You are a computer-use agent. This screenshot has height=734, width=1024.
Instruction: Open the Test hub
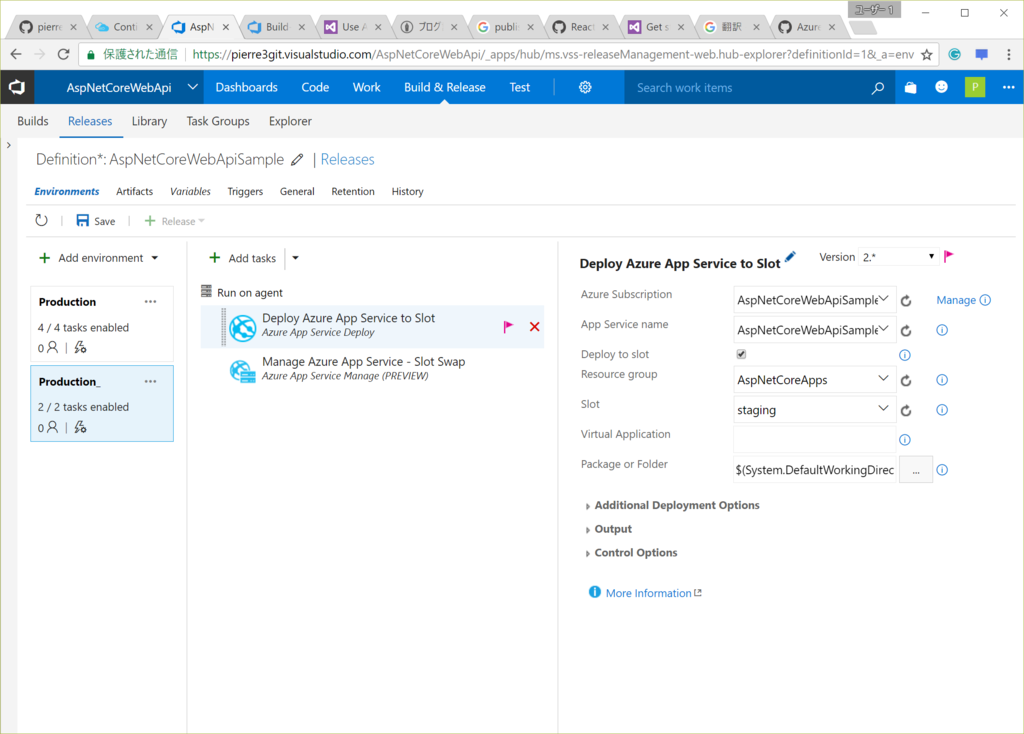pyautogui.click(x=520, y=87)
